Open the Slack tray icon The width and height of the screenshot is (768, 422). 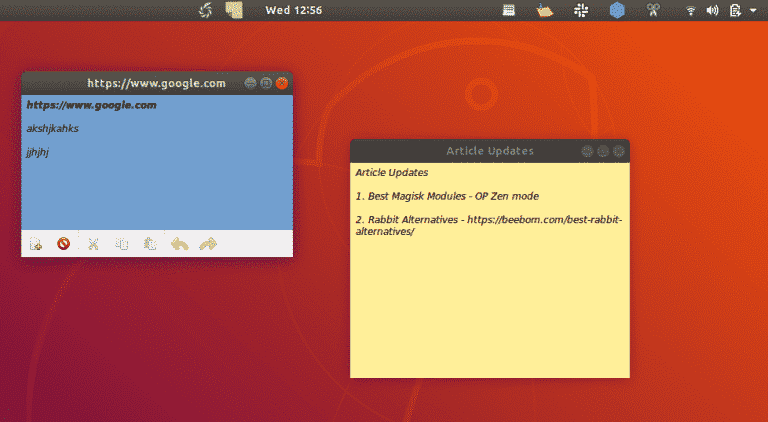[x=581, y=10]
